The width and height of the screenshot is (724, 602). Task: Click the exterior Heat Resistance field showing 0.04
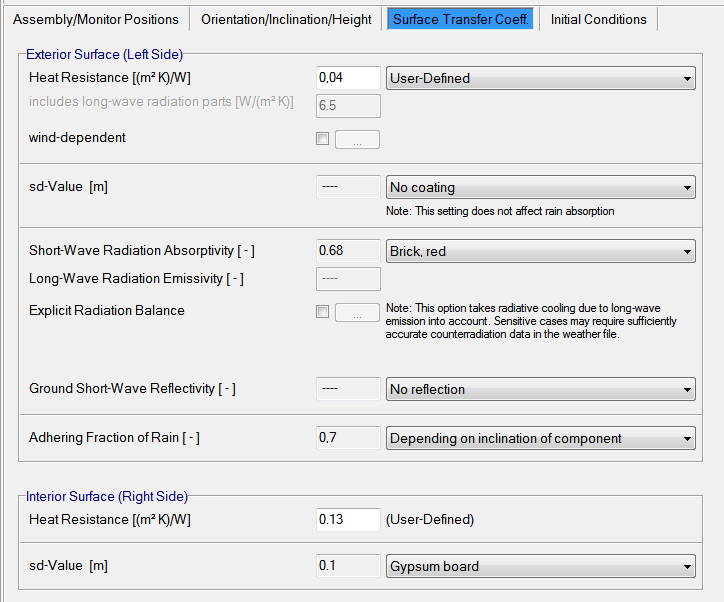(x=348, y=78)
